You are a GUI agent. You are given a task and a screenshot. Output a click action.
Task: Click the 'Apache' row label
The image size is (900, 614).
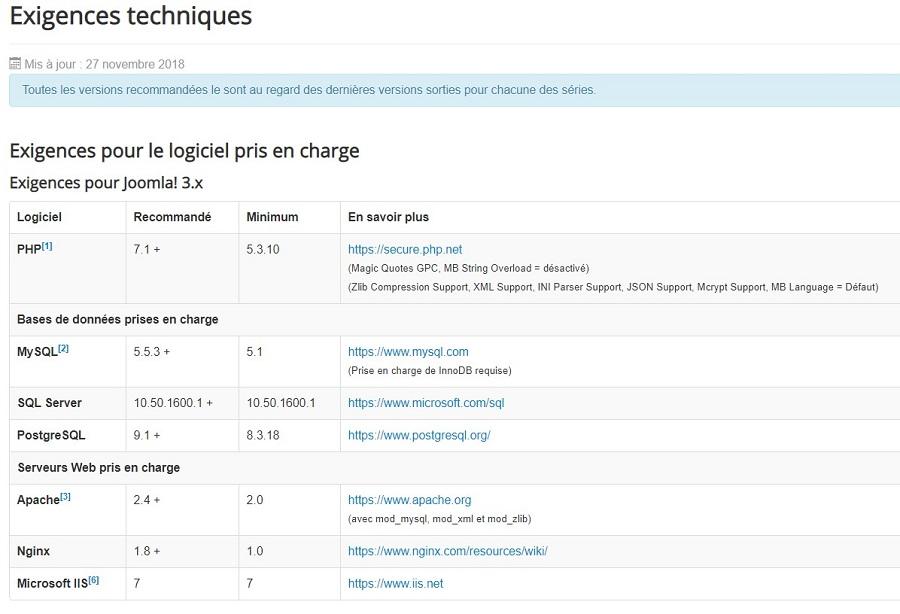point(38,500)
